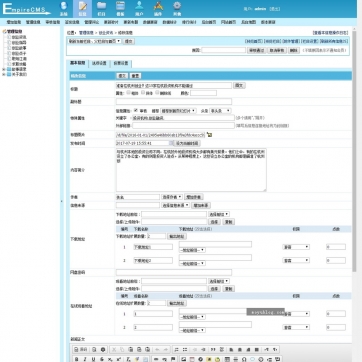
Task: Click the title 颜色 color picker field
Action: [203, 93]
